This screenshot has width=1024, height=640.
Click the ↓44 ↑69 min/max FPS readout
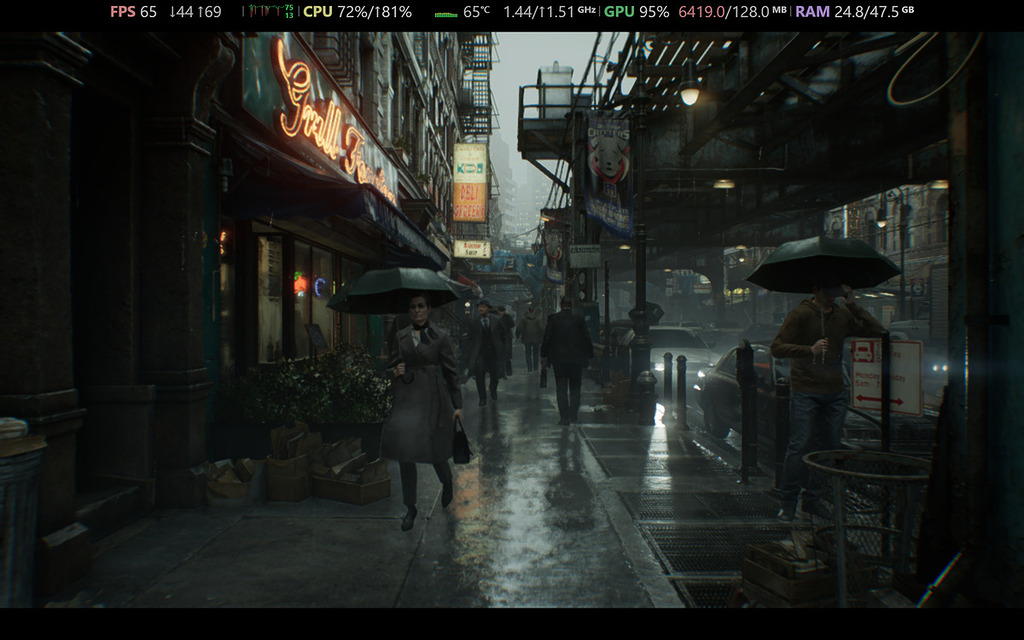coord(195,12)
